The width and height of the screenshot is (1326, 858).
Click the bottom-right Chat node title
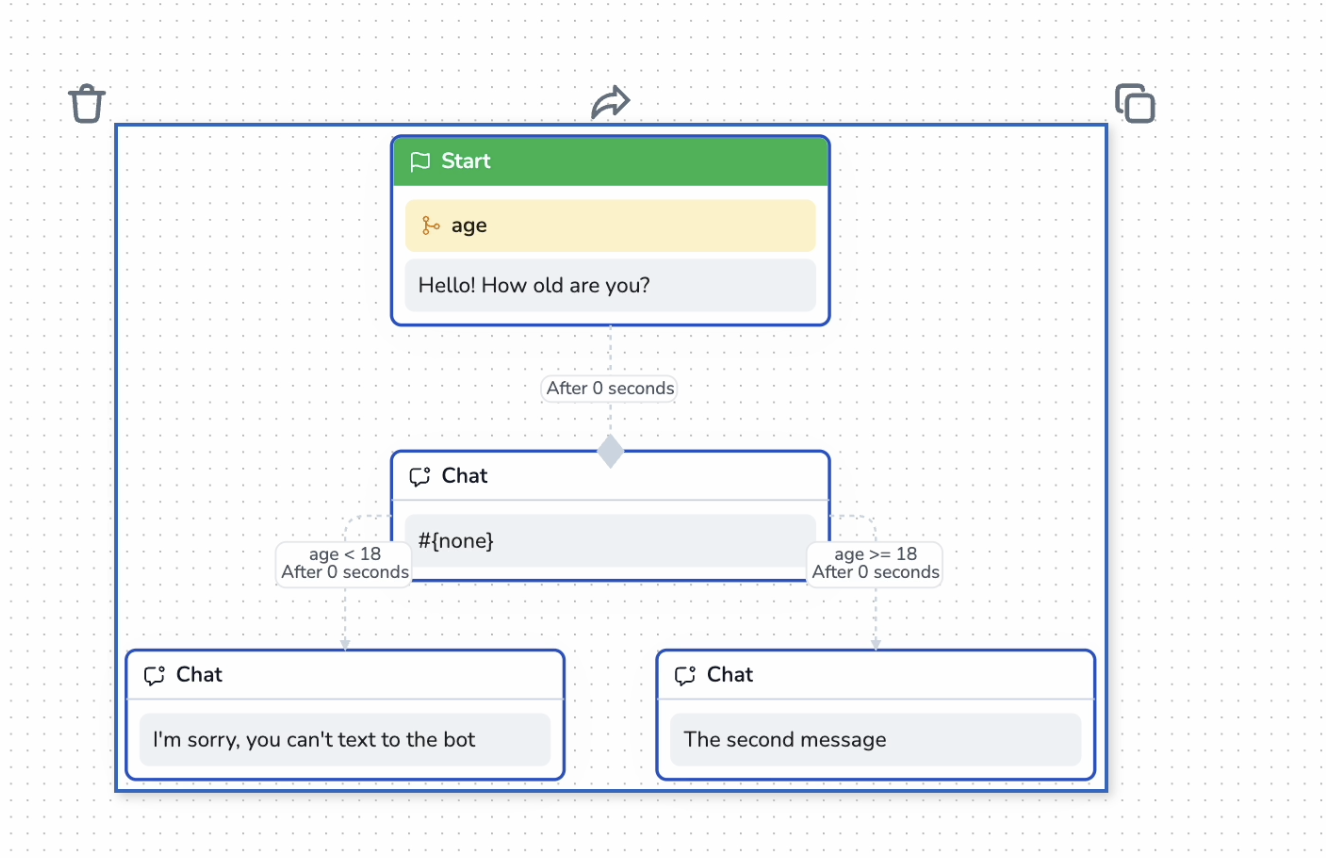click(x=730, y=675)
